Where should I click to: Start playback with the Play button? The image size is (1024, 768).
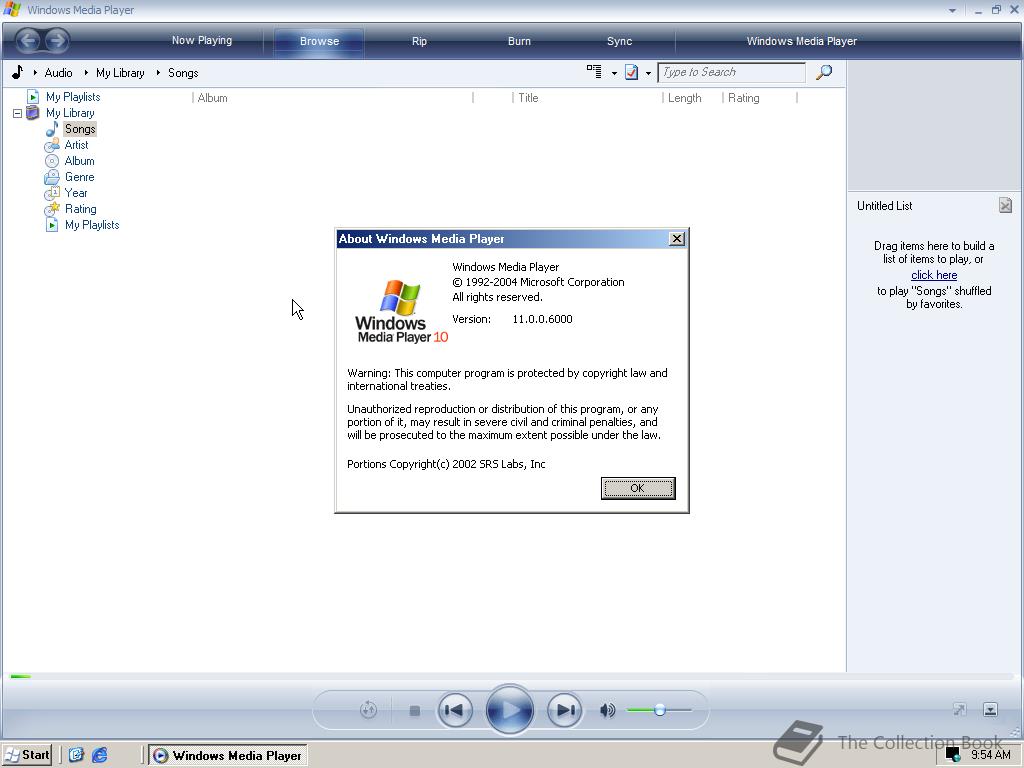[509, 709]
